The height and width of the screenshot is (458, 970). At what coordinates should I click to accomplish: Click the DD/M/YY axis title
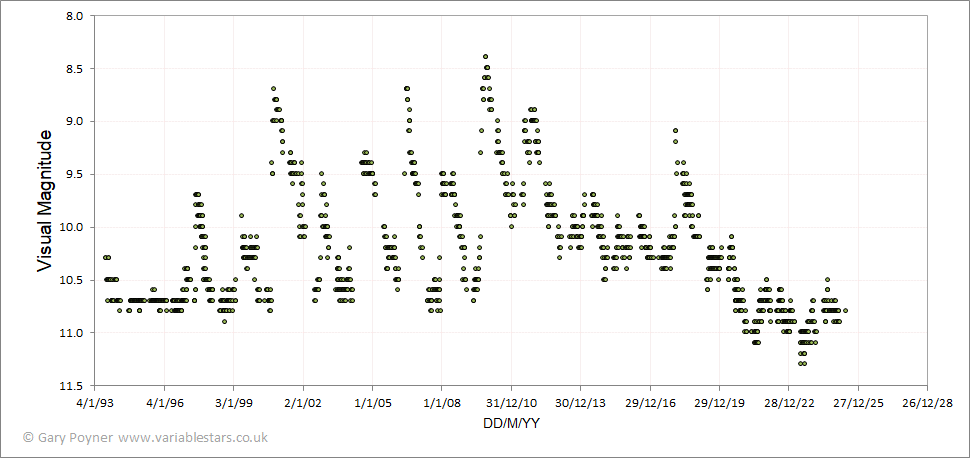click(510, 423)
